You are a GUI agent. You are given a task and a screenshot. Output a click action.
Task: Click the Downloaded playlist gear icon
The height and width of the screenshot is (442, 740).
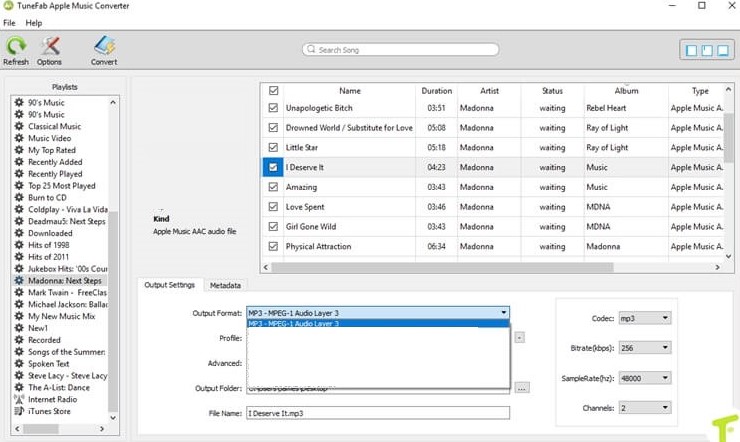point(19,233)
